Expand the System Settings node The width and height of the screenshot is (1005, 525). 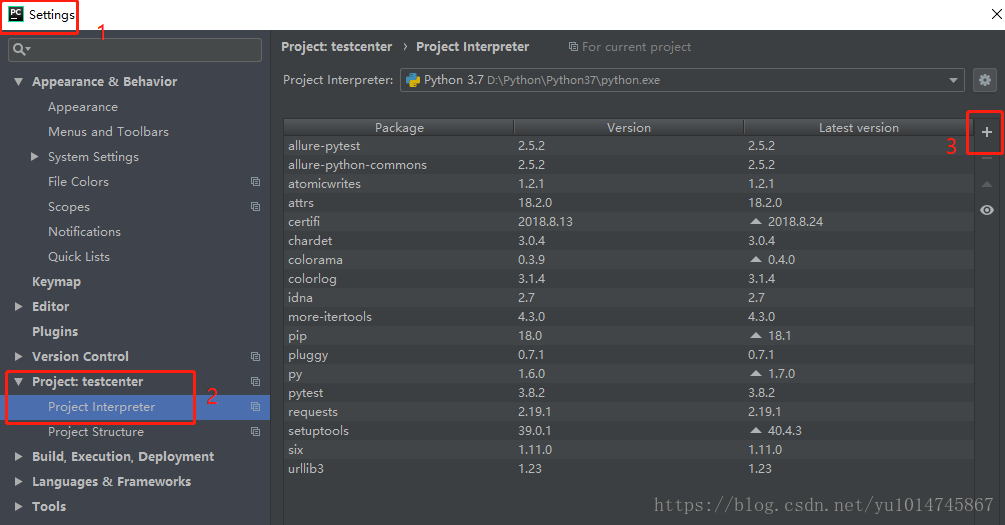pos(35,156)
